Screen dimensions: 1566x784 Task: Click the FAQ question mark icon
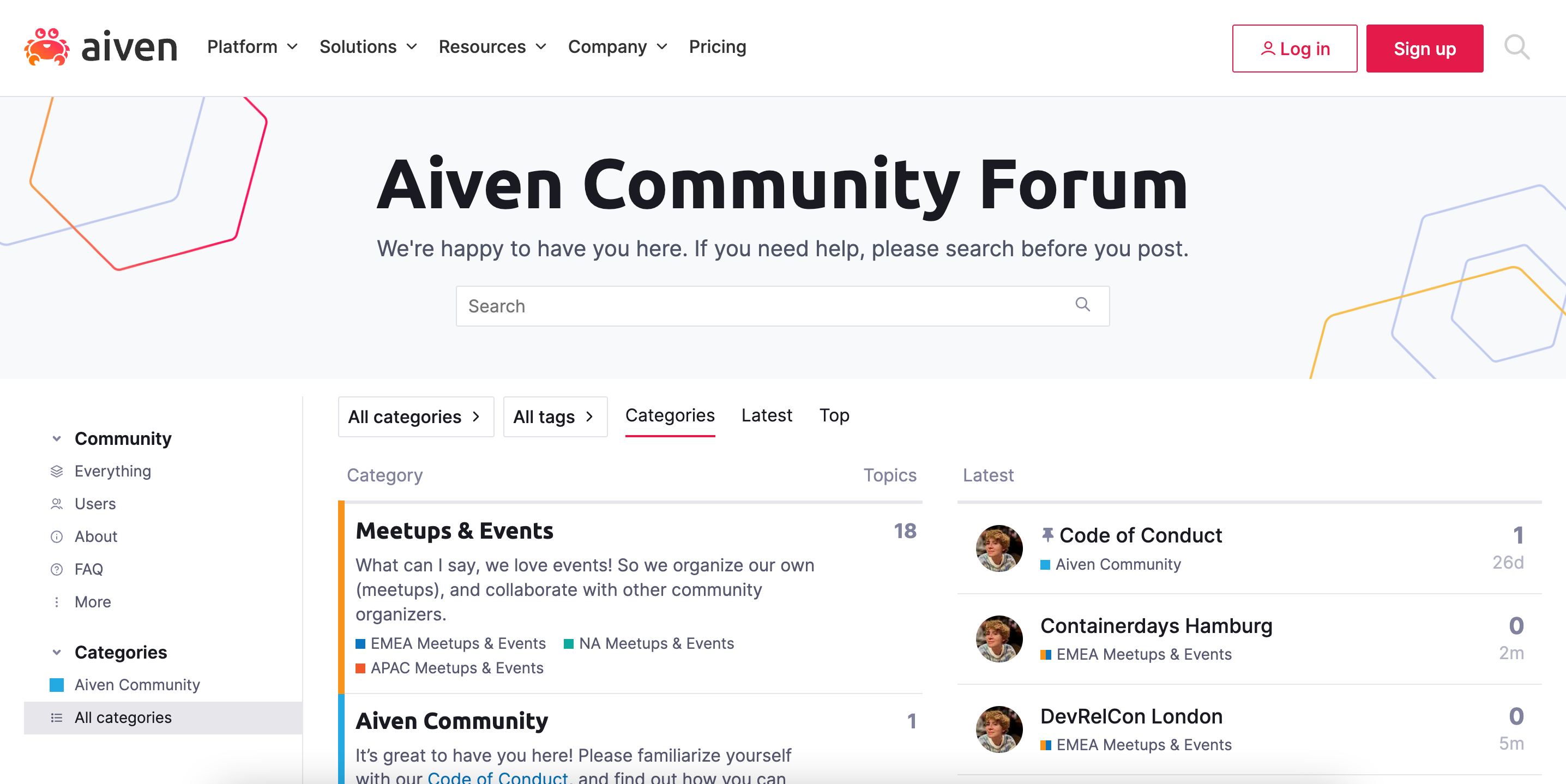click(57, 570)
